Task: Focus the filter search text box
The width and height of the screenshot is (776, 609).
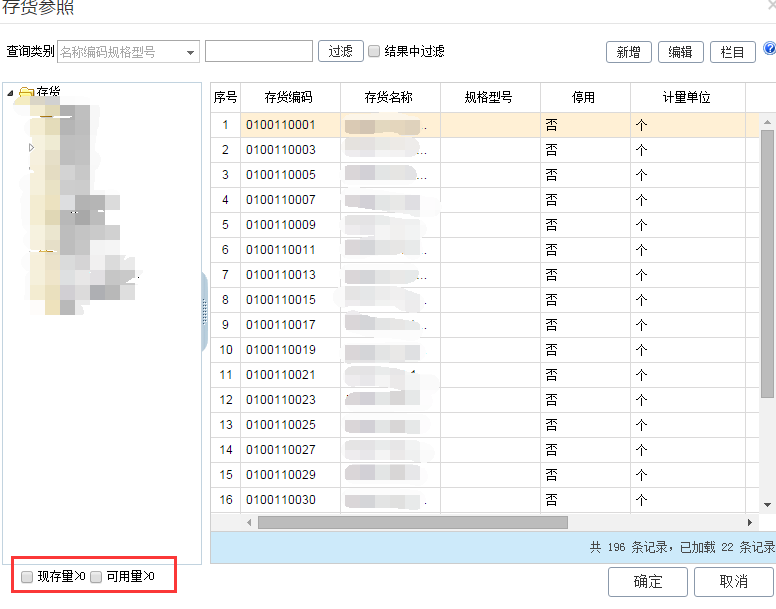Action: point(259,51)
